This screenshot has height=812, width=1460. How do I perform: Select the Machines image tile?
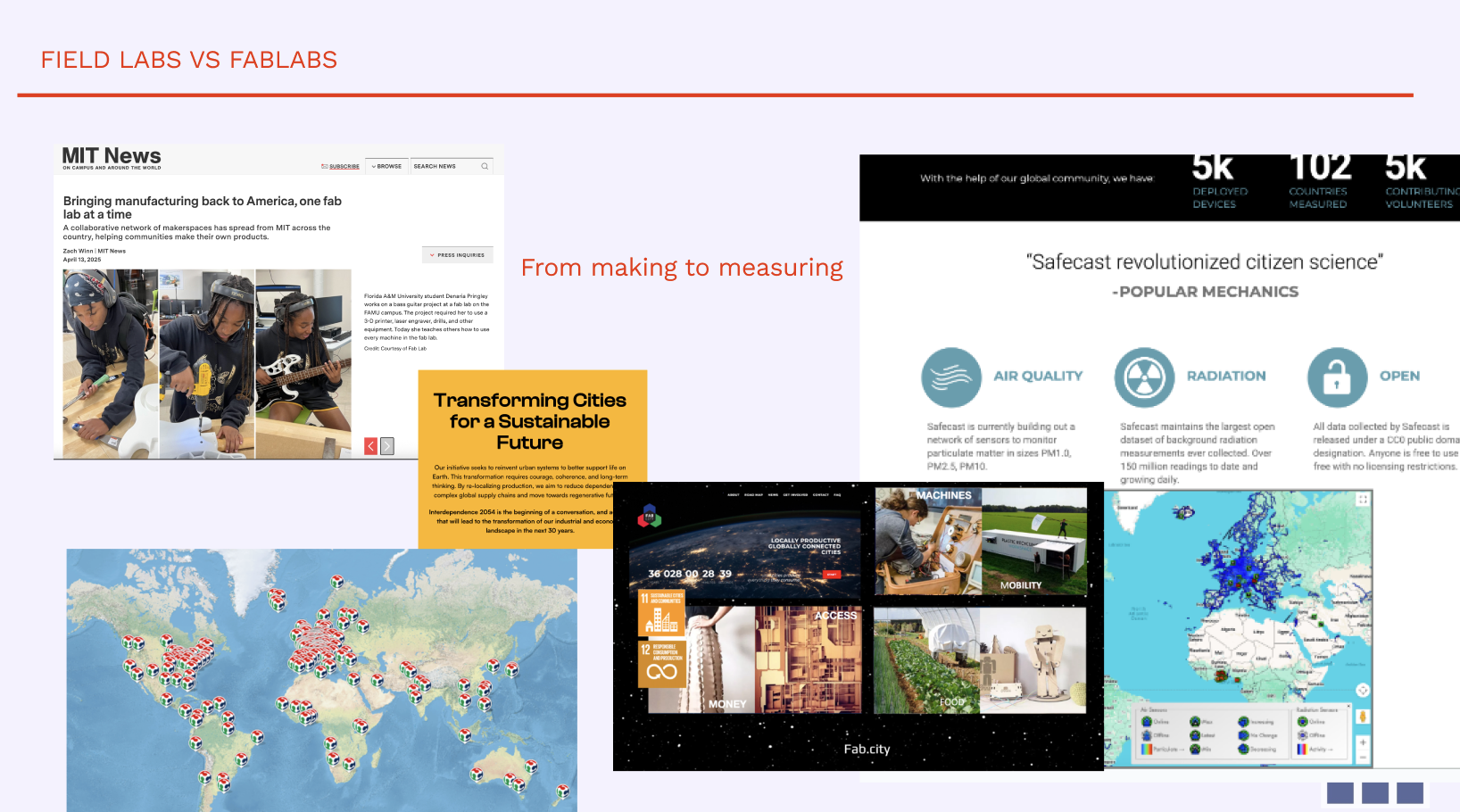pos(928,541)
